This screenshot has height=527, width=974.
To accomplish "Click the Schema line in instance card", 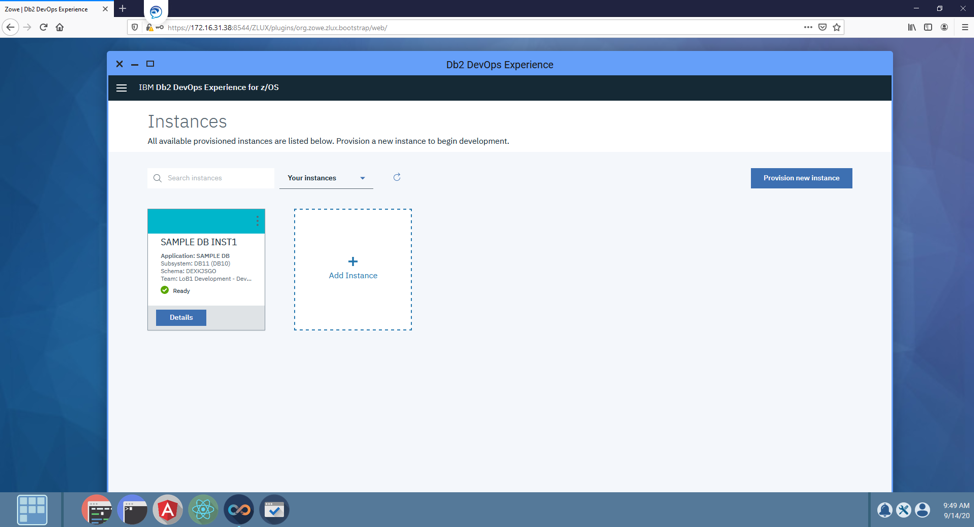I will (x=188, y=271).
